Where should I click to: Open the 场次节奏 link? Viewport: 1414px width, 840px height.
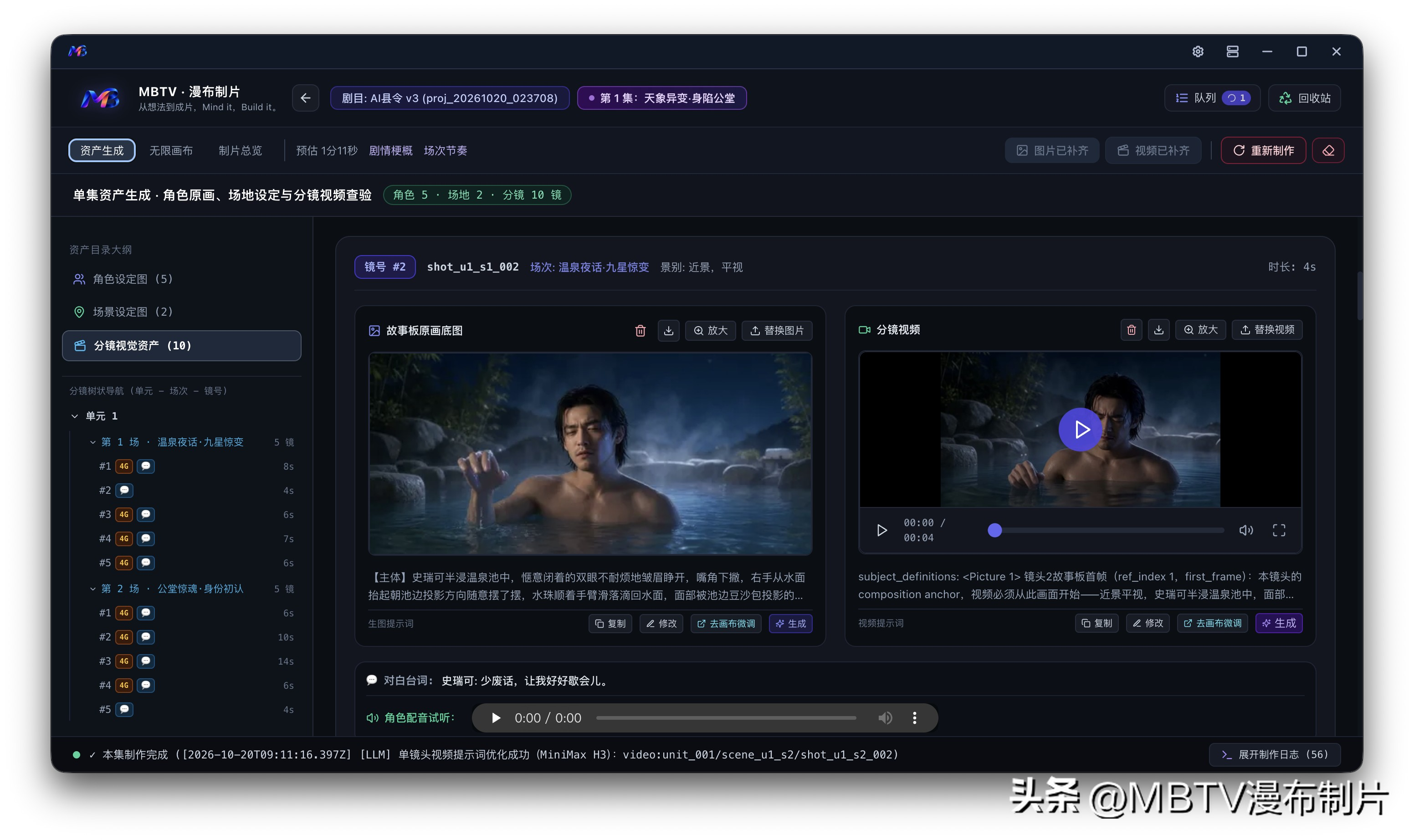[446, 151]
